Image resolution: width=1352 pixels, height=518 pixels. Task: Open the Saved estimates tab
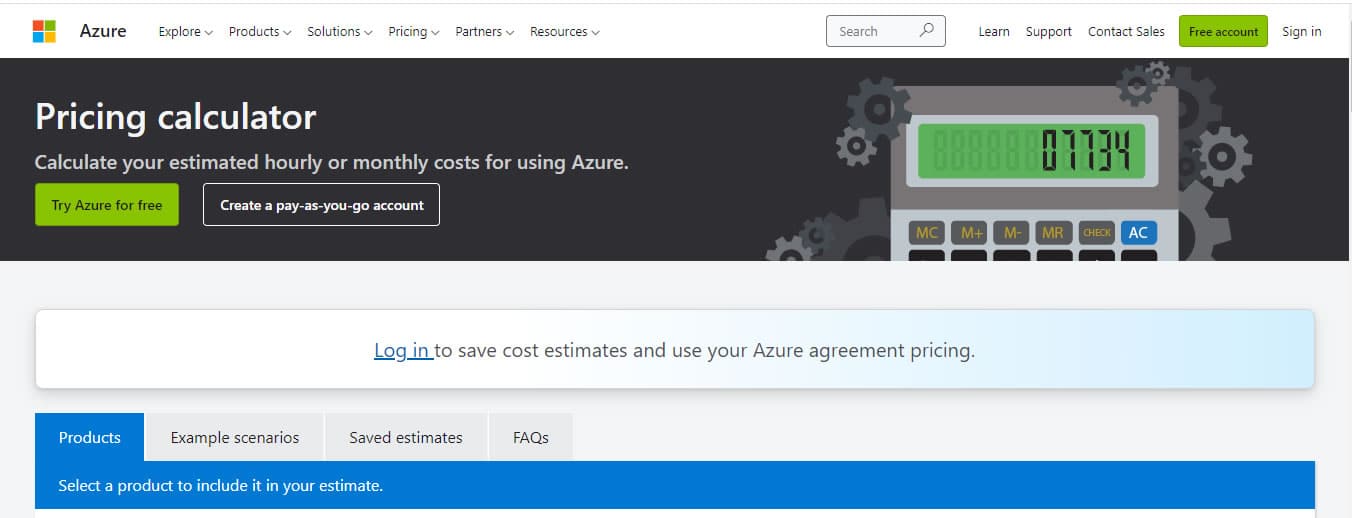pyautogui.click(x=405, y=437)
